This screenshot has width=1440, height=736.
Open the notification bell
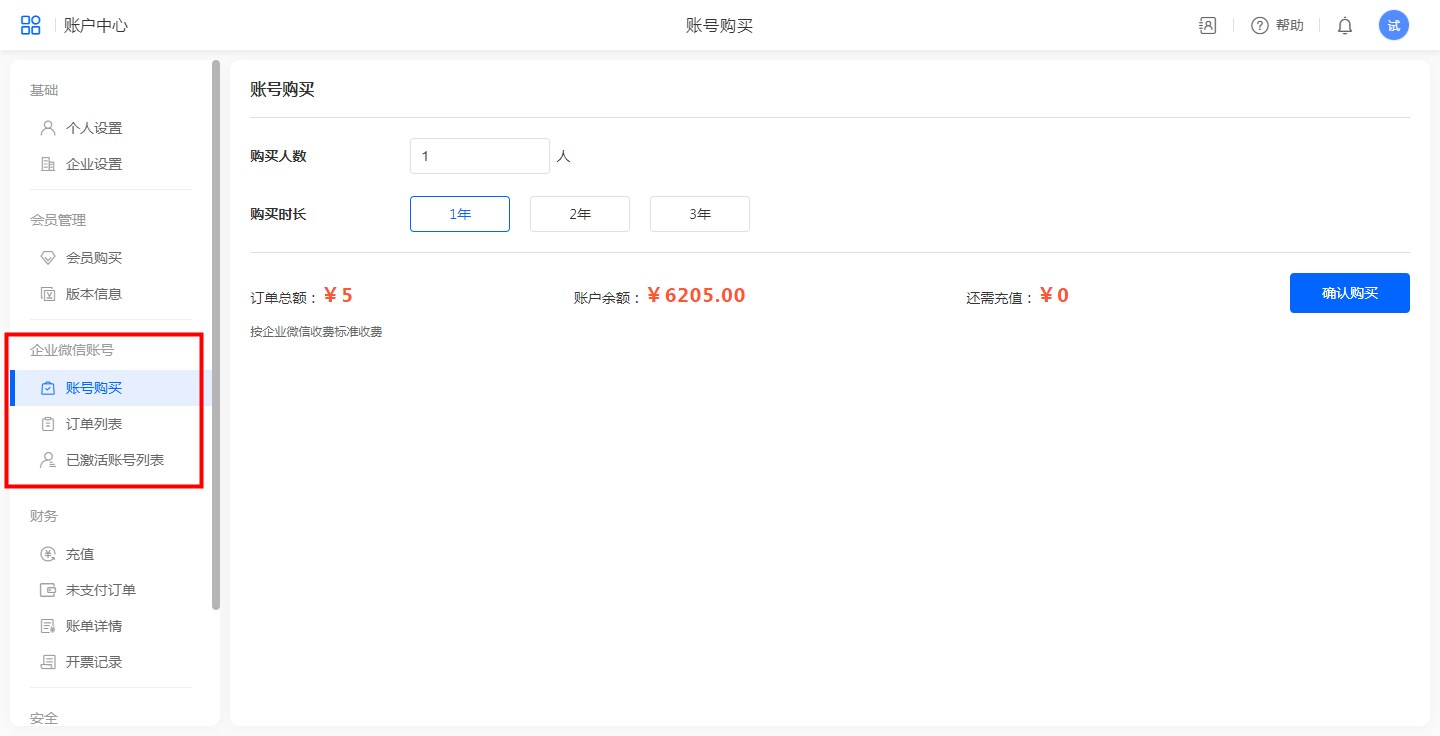1345,26
